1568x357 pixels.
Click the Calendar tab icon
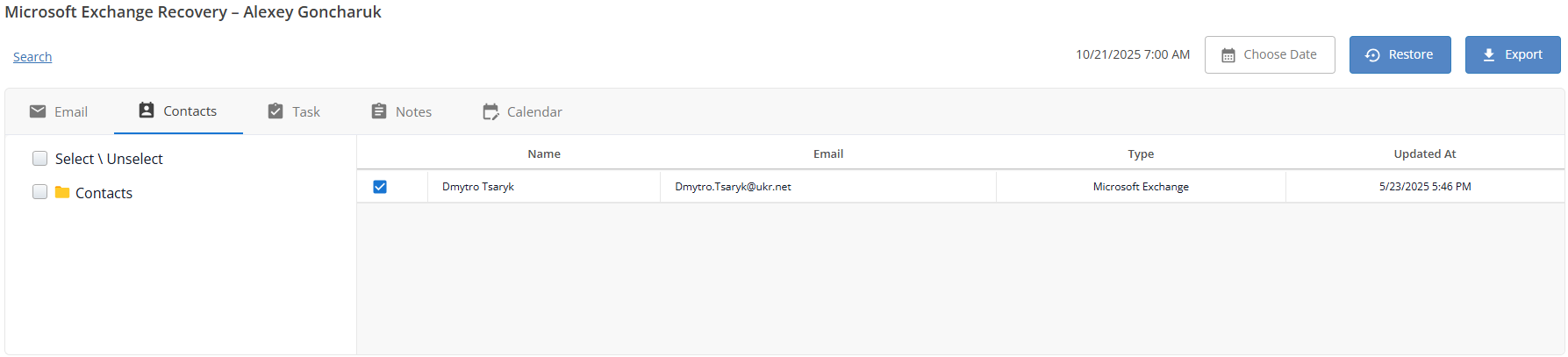(x=490, y=111)
